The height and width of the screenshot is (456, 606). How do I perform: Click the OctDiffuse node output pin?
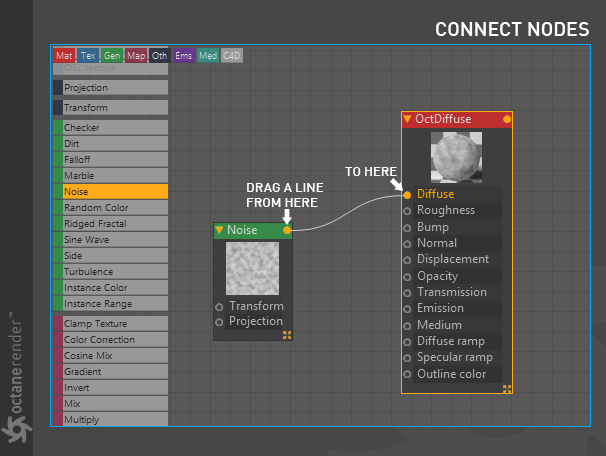point(507,119)
